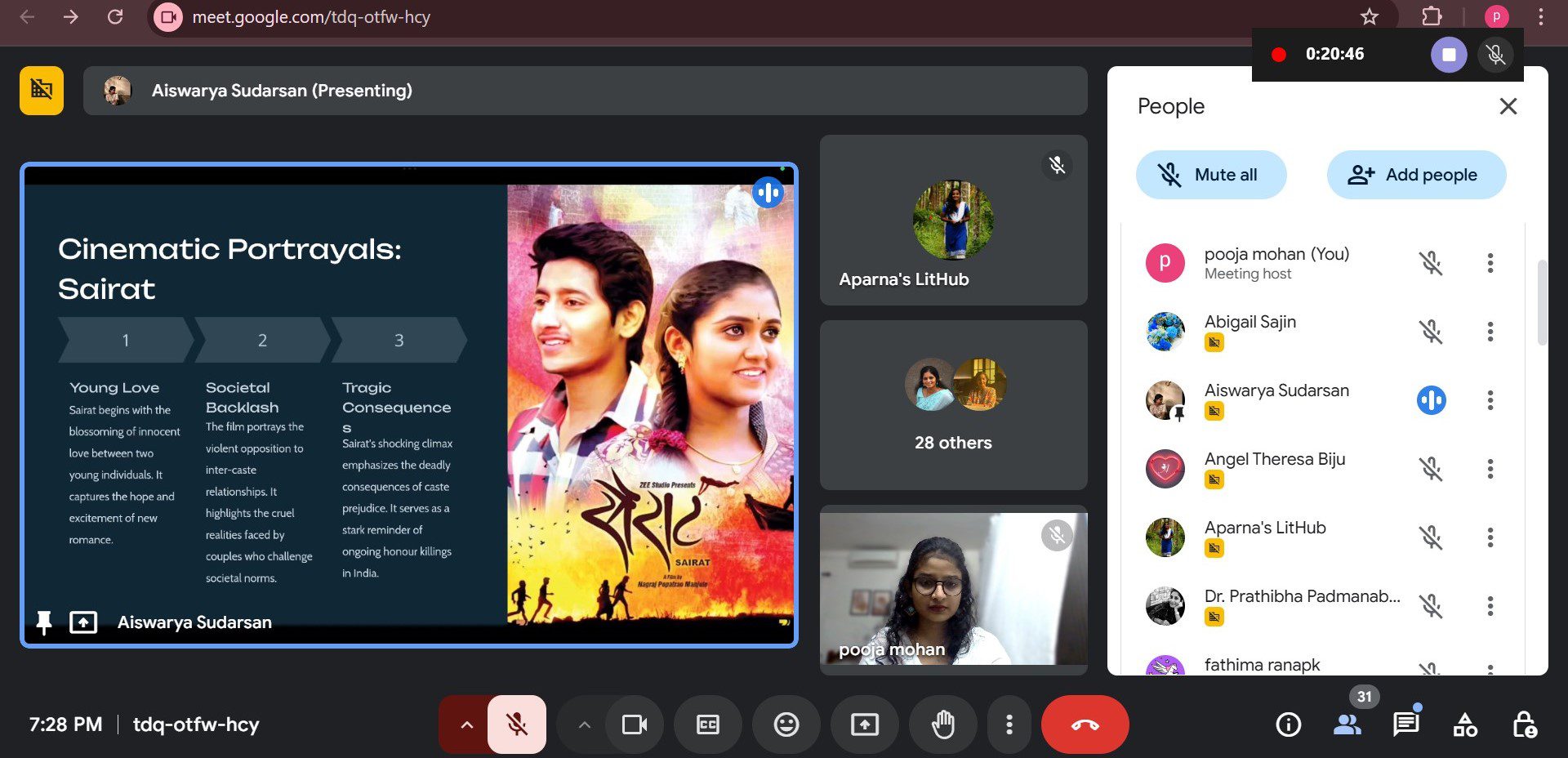Open the activities shapes icon
This screenshot has width=1568, height=758.
click(x=1465, y=725)
